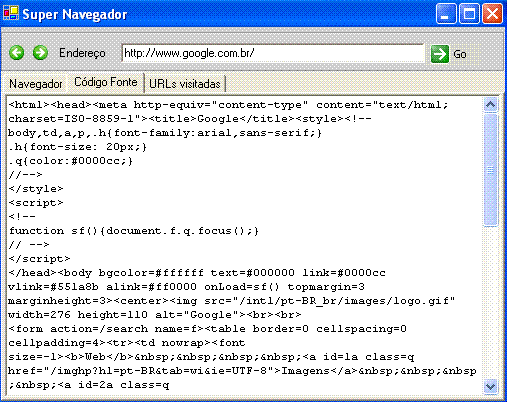The height and width of the screenshot is (402, 507).
Task: Maximize the Super Navegador window
Action: (x=469, y=14)
